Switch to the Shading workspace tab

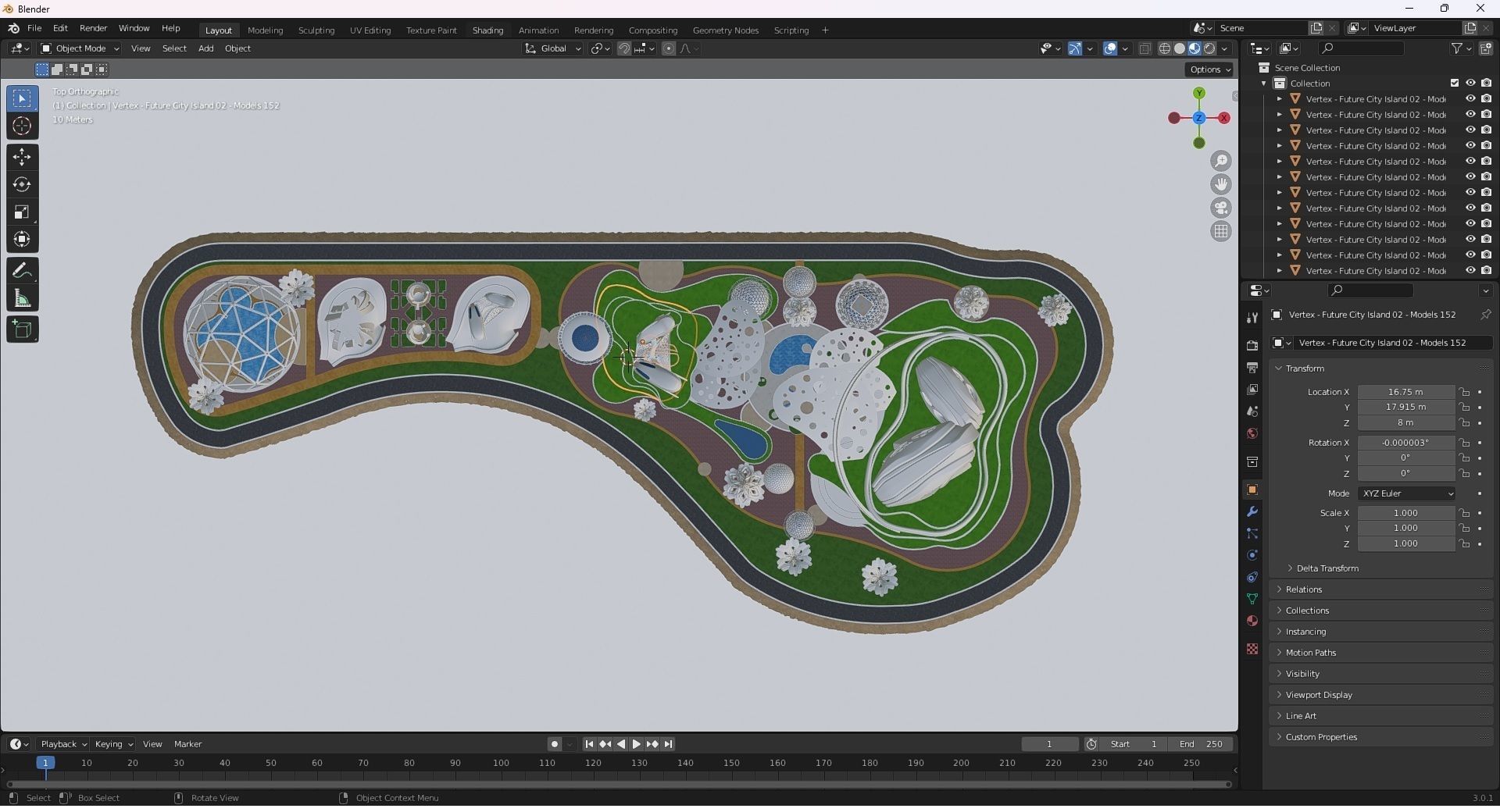coord(487,30)
